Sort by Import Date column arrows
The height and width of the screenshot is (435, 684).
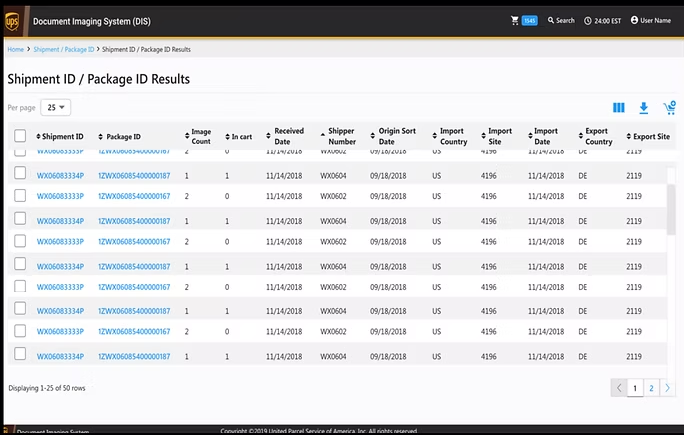[x=530, y=136]
